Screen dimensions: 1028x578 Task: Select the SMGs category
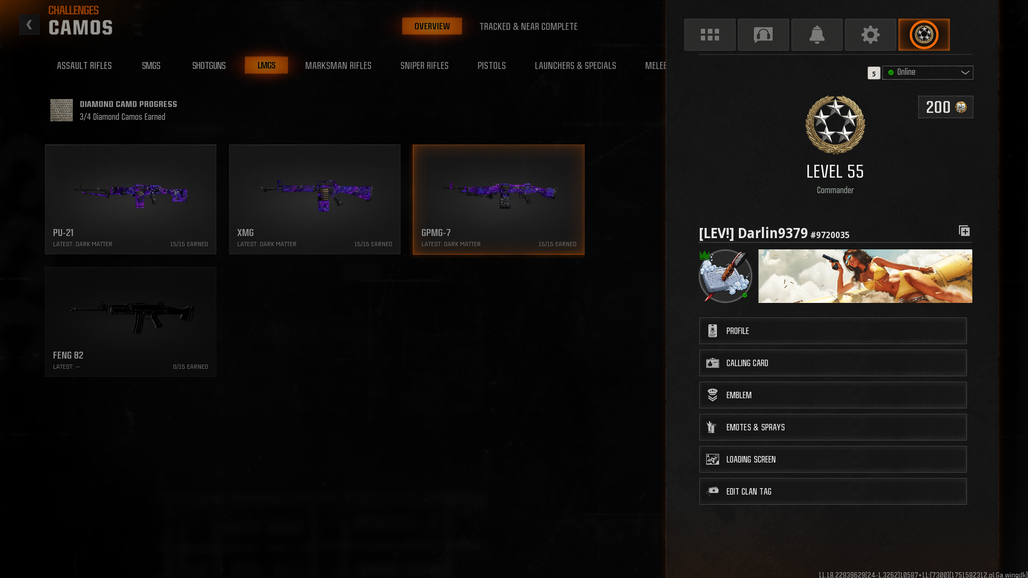pyautogui.click(x=151, y=66)
